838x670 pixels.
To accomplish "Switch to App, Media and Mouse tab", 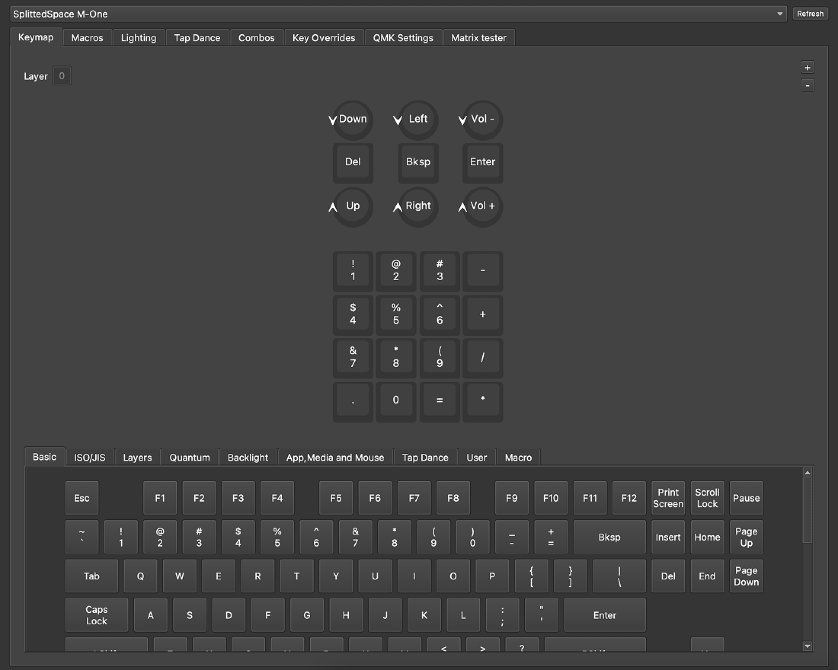I will click(x=335, y=457).
